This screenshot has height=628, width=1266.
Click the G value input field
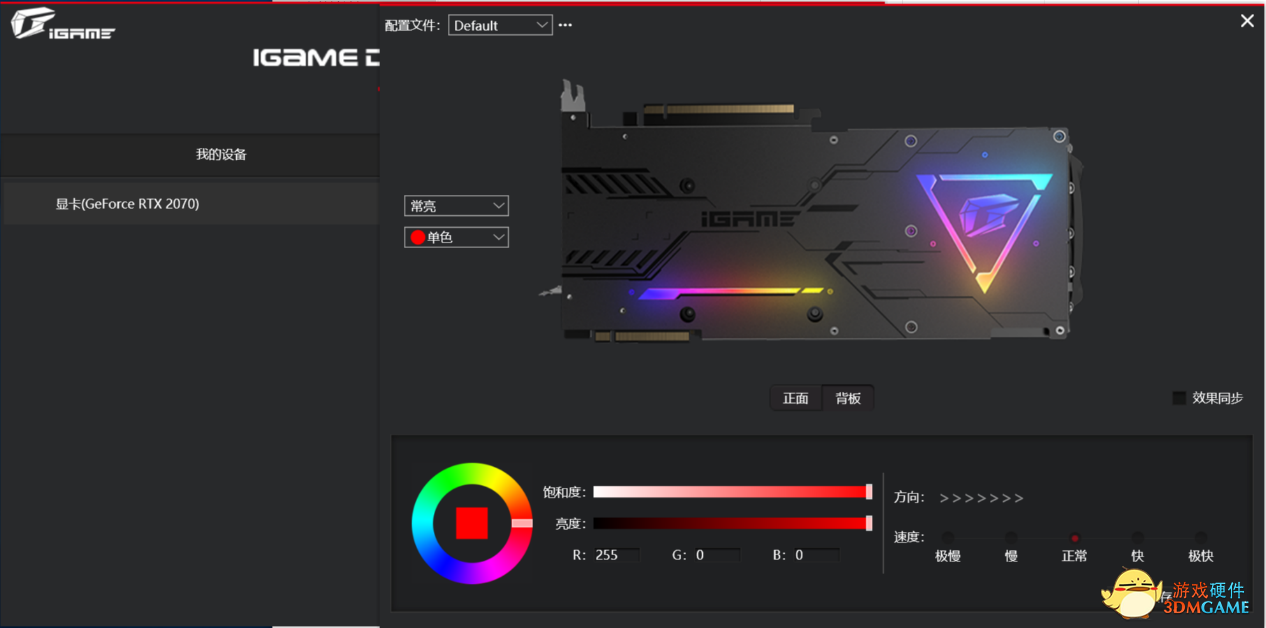click(717, 555)
